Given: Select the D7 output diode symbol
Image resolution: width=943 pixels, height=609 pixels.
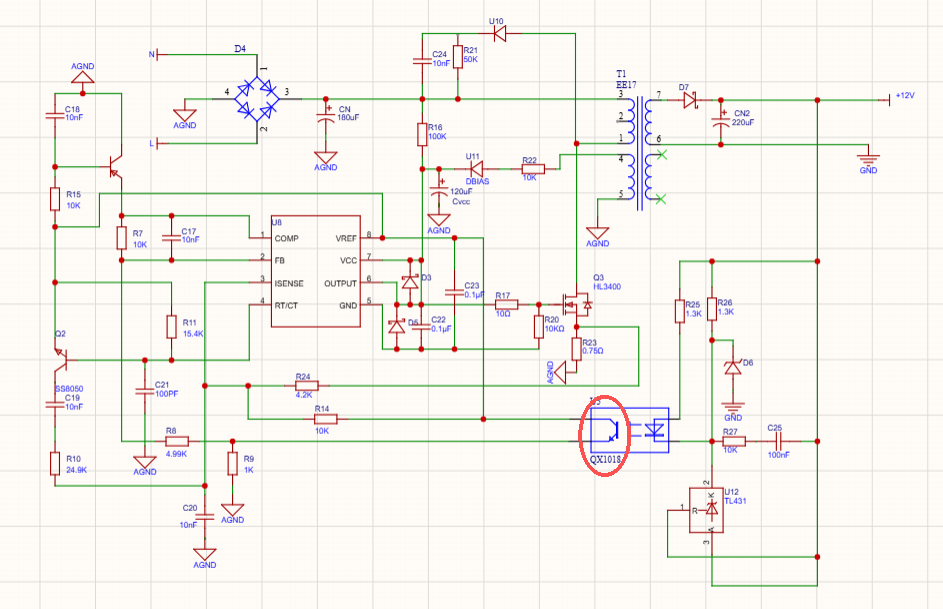Looking at the screenshot, I should pos(690,100).
